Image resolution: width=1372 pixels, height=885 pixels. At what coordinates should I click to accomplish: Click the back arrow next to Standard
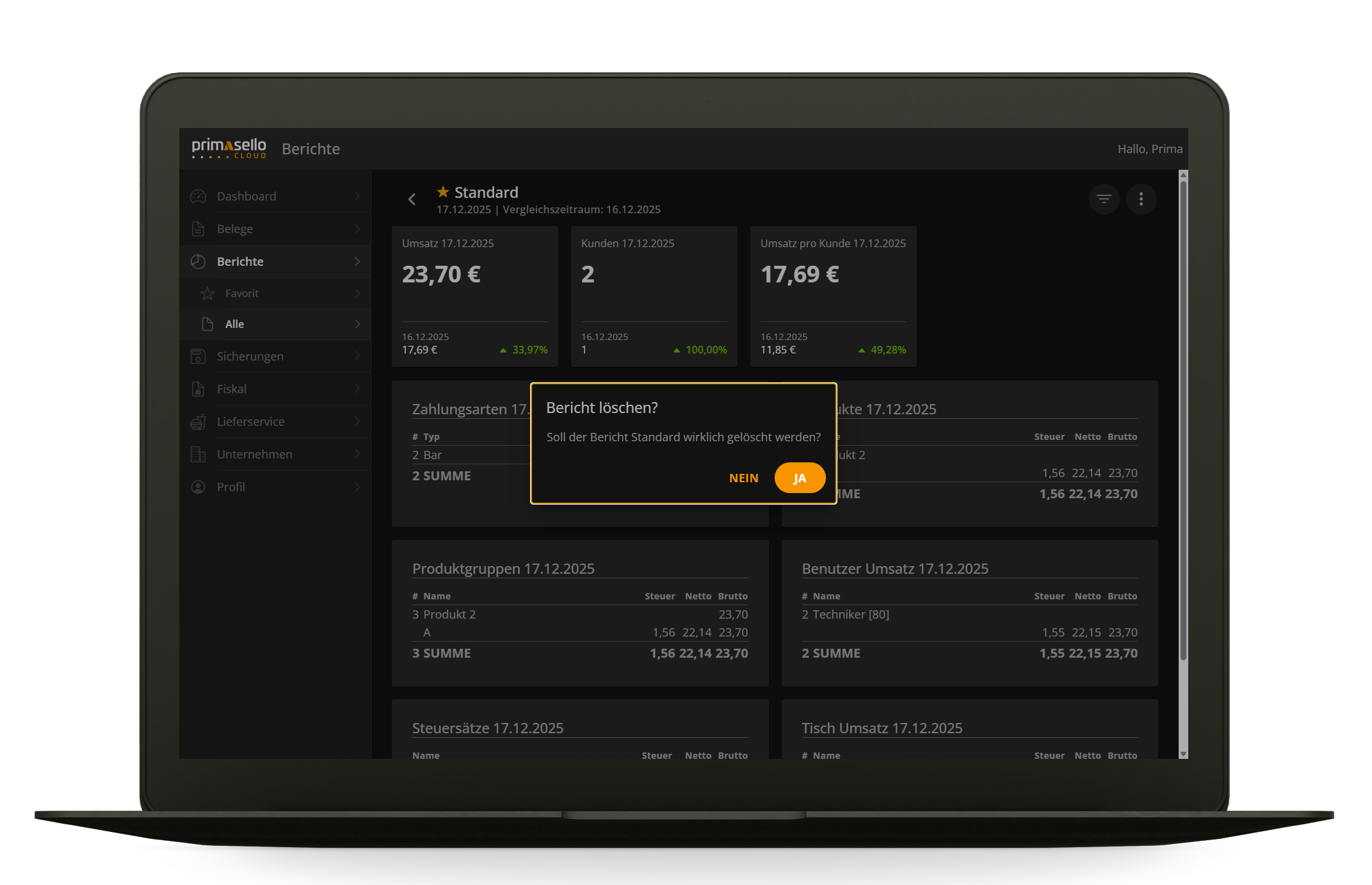tap(412, 199)
